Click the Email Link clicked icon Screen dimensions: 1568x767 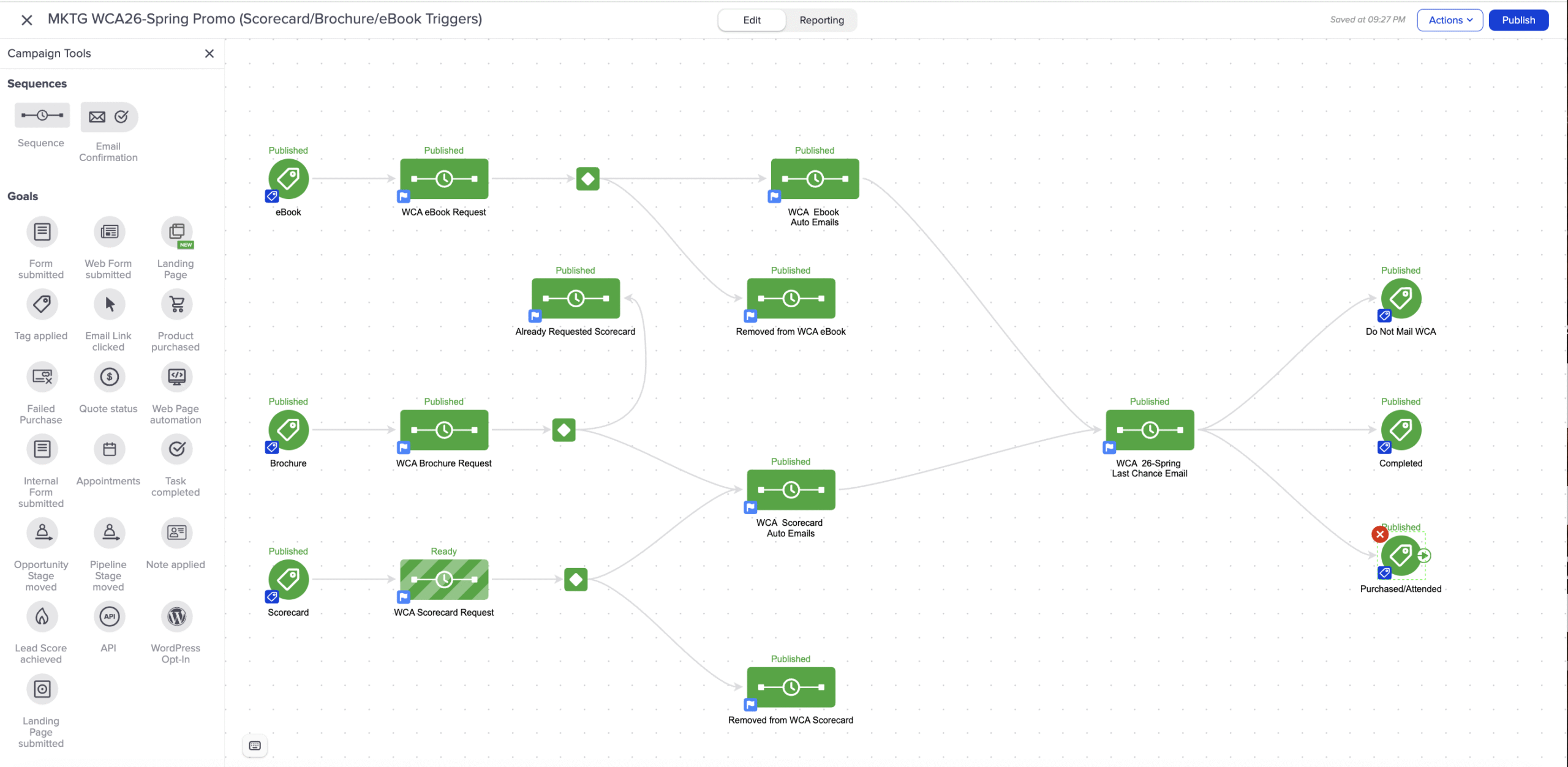tap(109, 304)
